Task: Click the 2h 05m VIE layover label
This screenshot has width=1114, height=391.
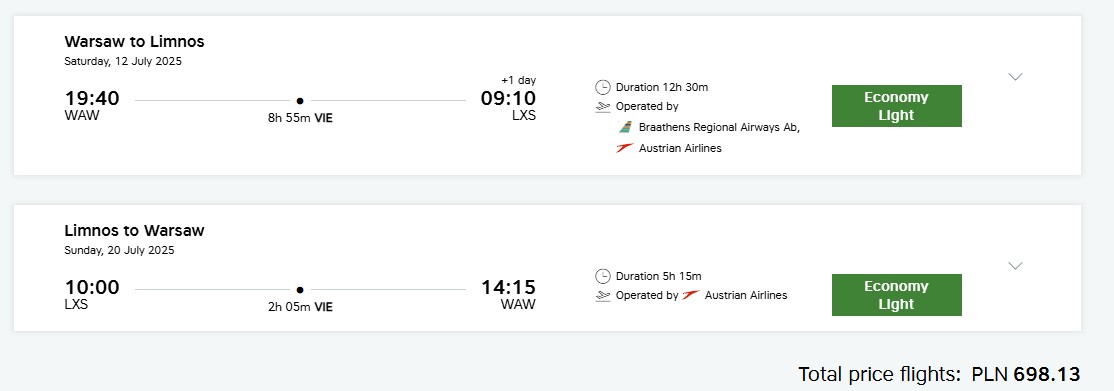Action: tap(300, 307)
